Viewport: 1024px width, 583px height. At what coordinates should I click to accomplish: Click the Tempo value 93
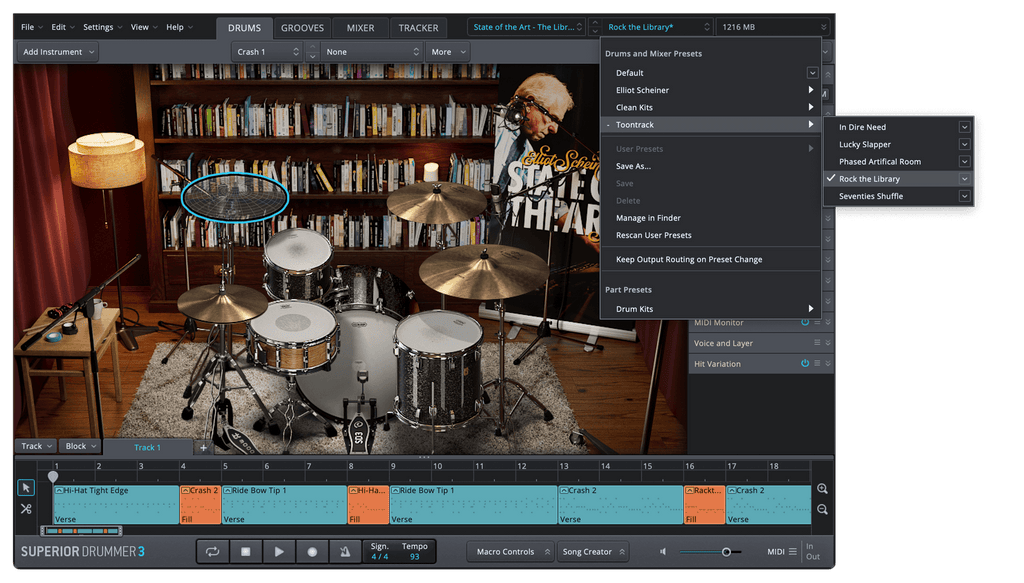[415, 557]
